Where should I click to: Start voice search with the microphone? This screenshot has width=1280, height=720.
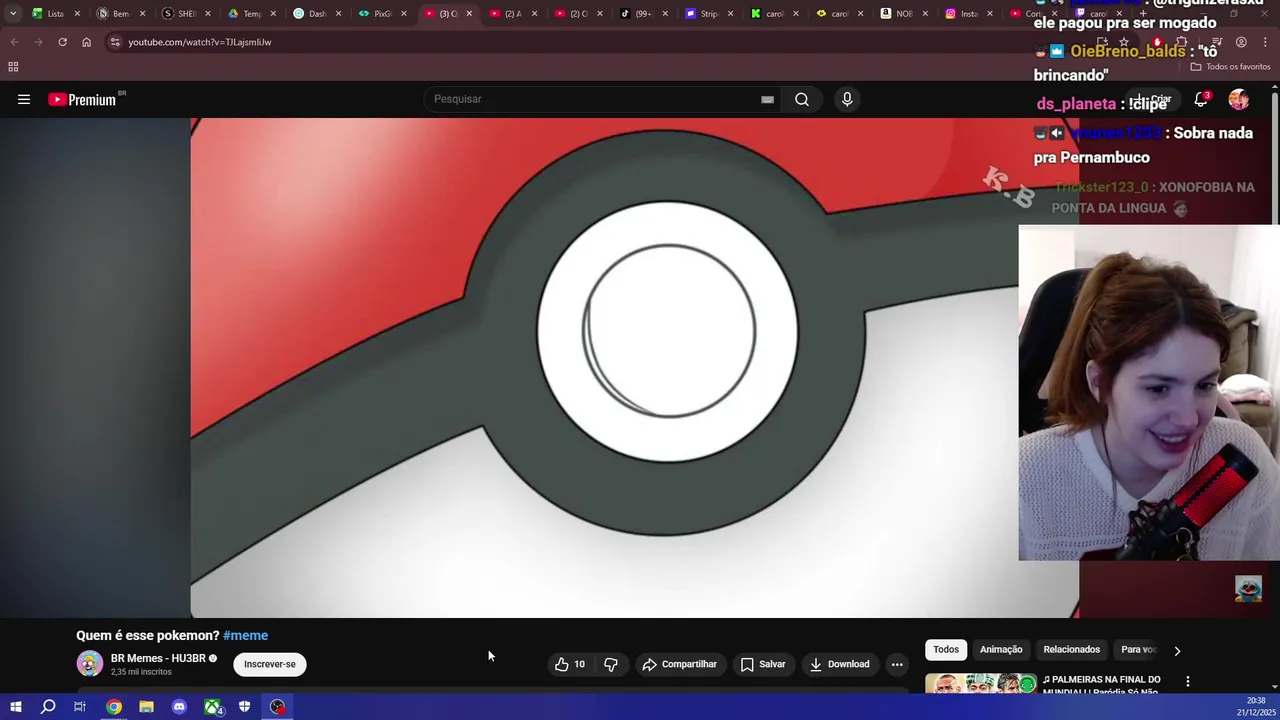pos(847,99)
